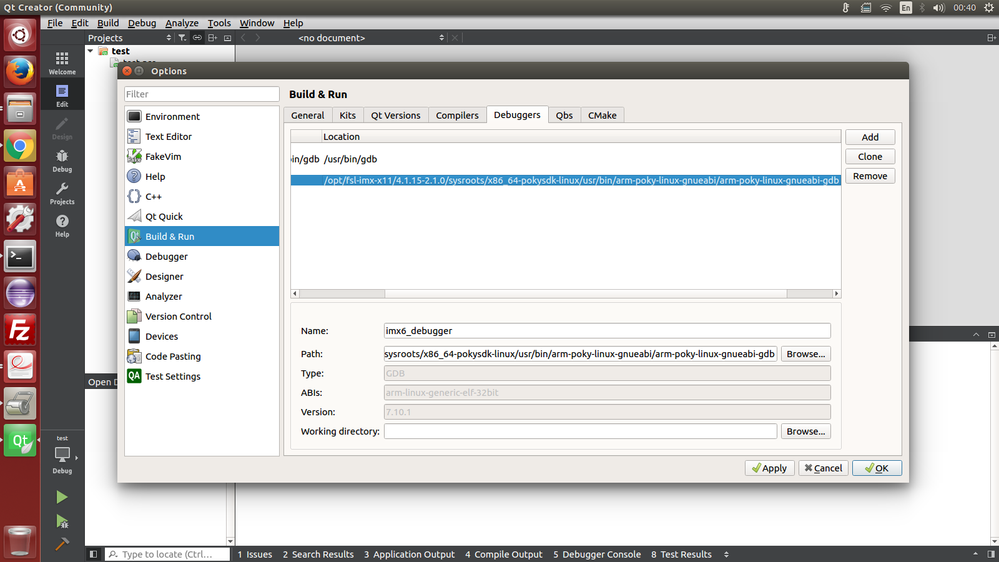999x562 pixels.
Task: Switch to Edit mode icon
Action: pyautogui.click(x=62, y=96)
